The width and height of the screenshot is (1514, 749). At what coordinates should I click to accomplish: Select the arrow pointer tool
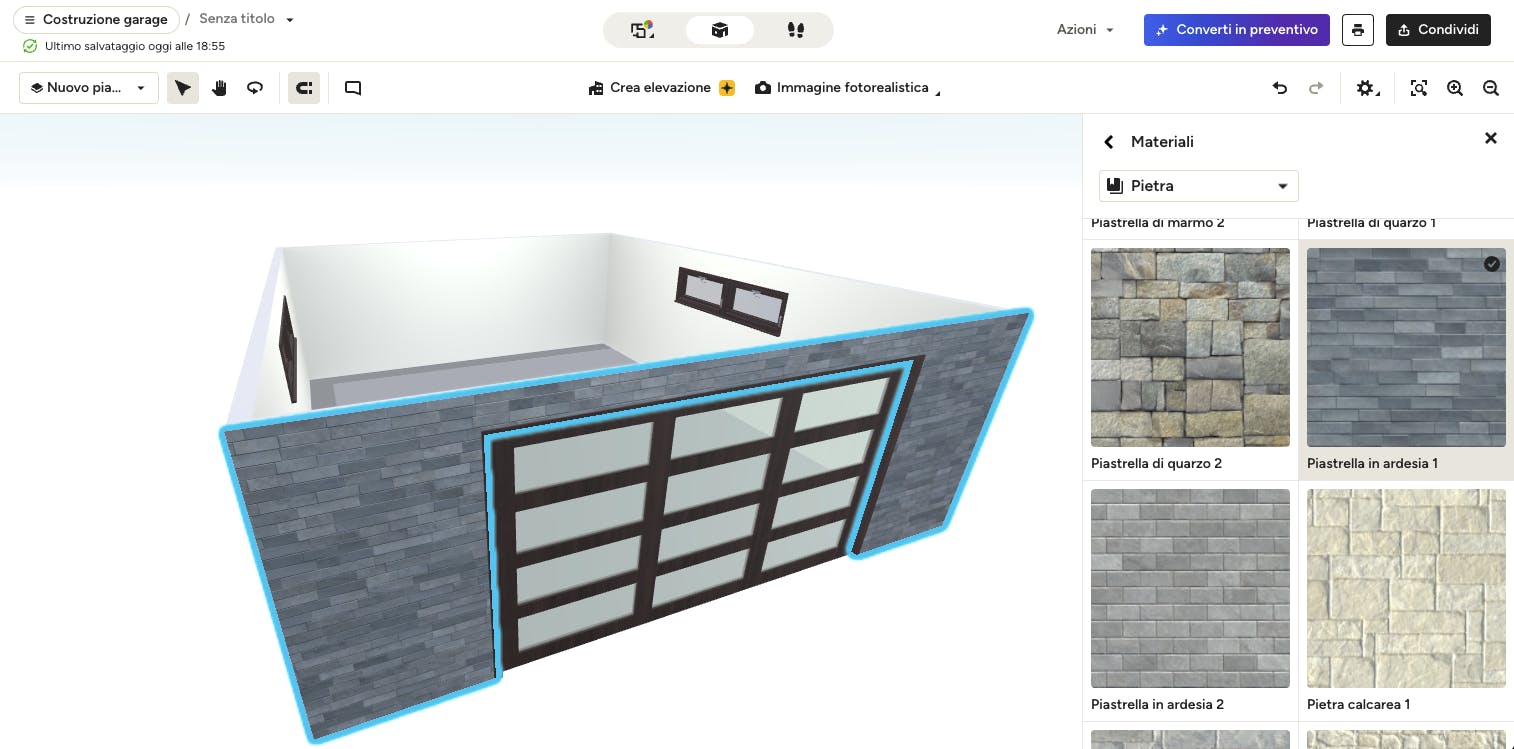pos(183,88)
